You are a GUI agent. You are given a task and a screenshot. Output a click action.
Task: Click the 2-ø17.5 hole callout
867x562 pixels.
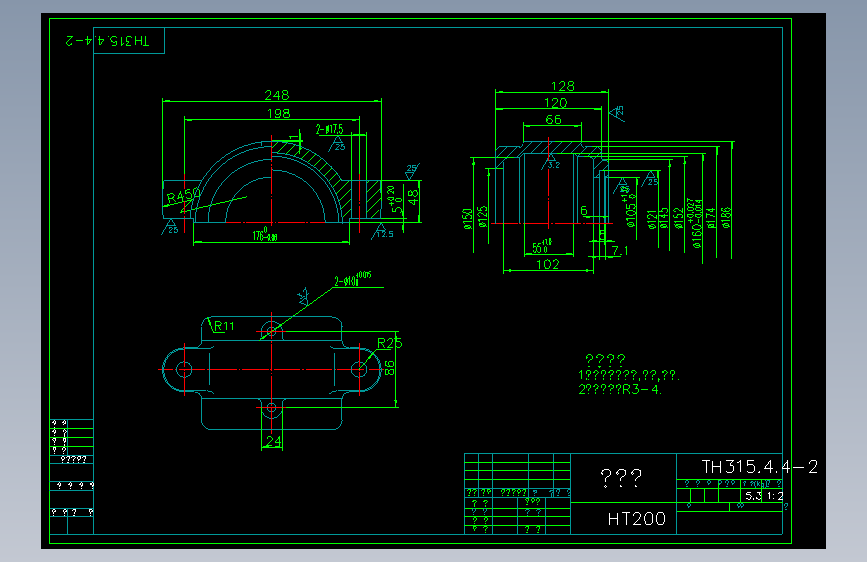click(x=330, y=129)
